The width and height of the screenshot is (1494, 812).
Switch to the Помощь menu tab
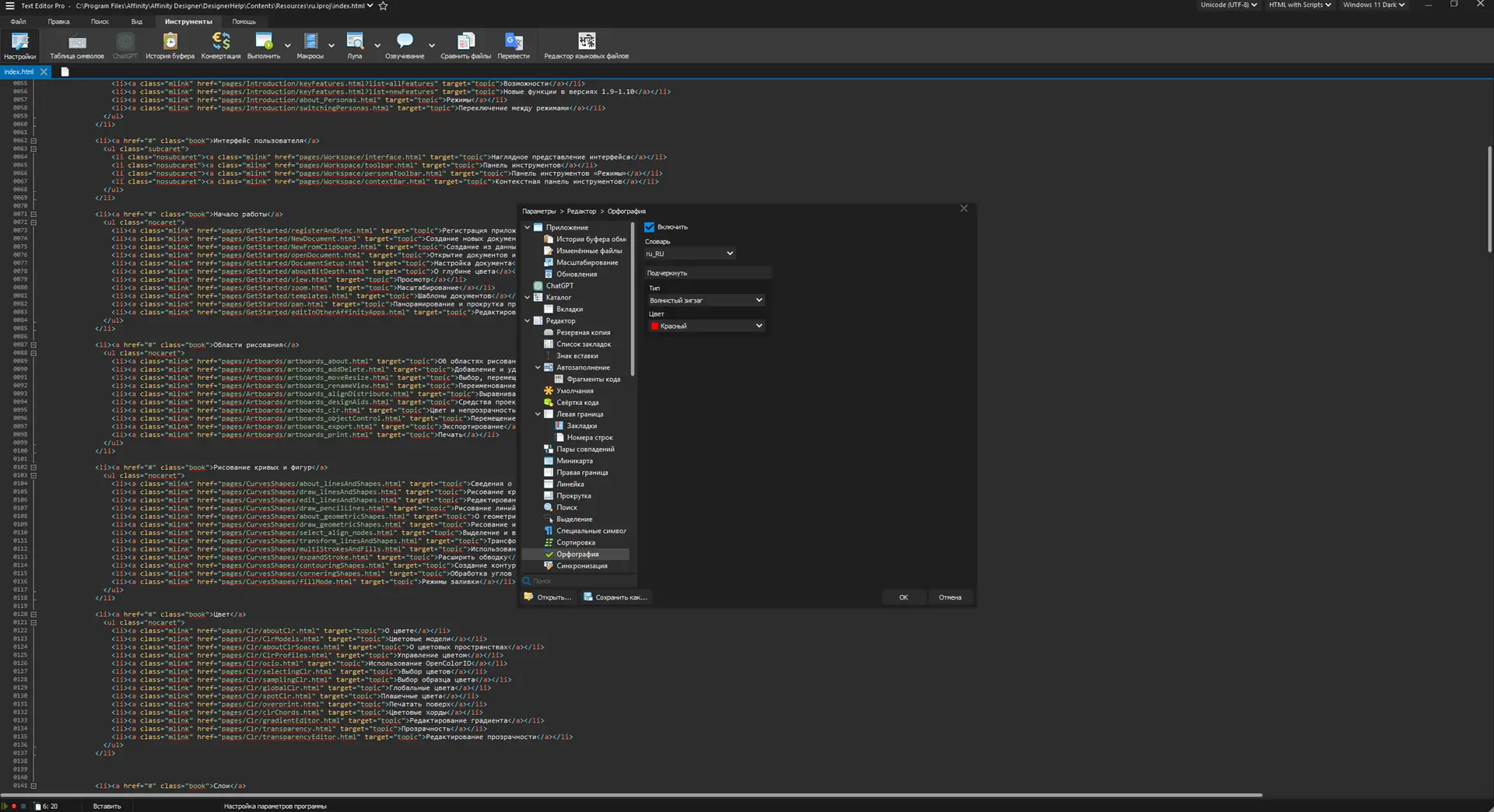pos(244,22)
